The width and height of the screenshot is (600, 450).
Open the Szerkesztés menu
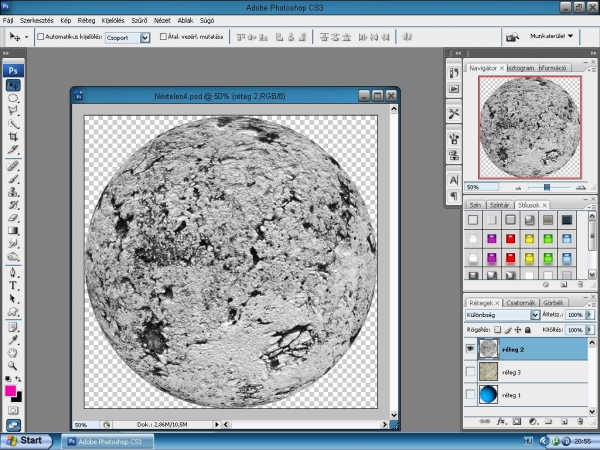[37, 21]
